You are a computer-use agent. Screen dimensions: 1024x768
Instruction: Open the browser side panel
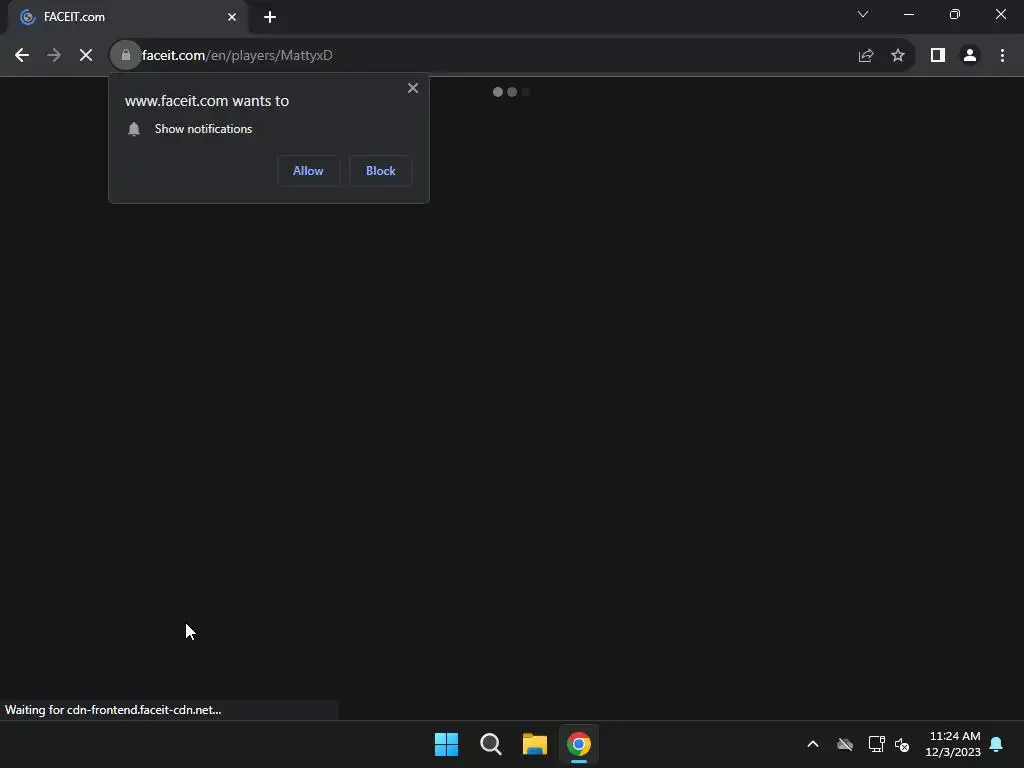point(938,56)
